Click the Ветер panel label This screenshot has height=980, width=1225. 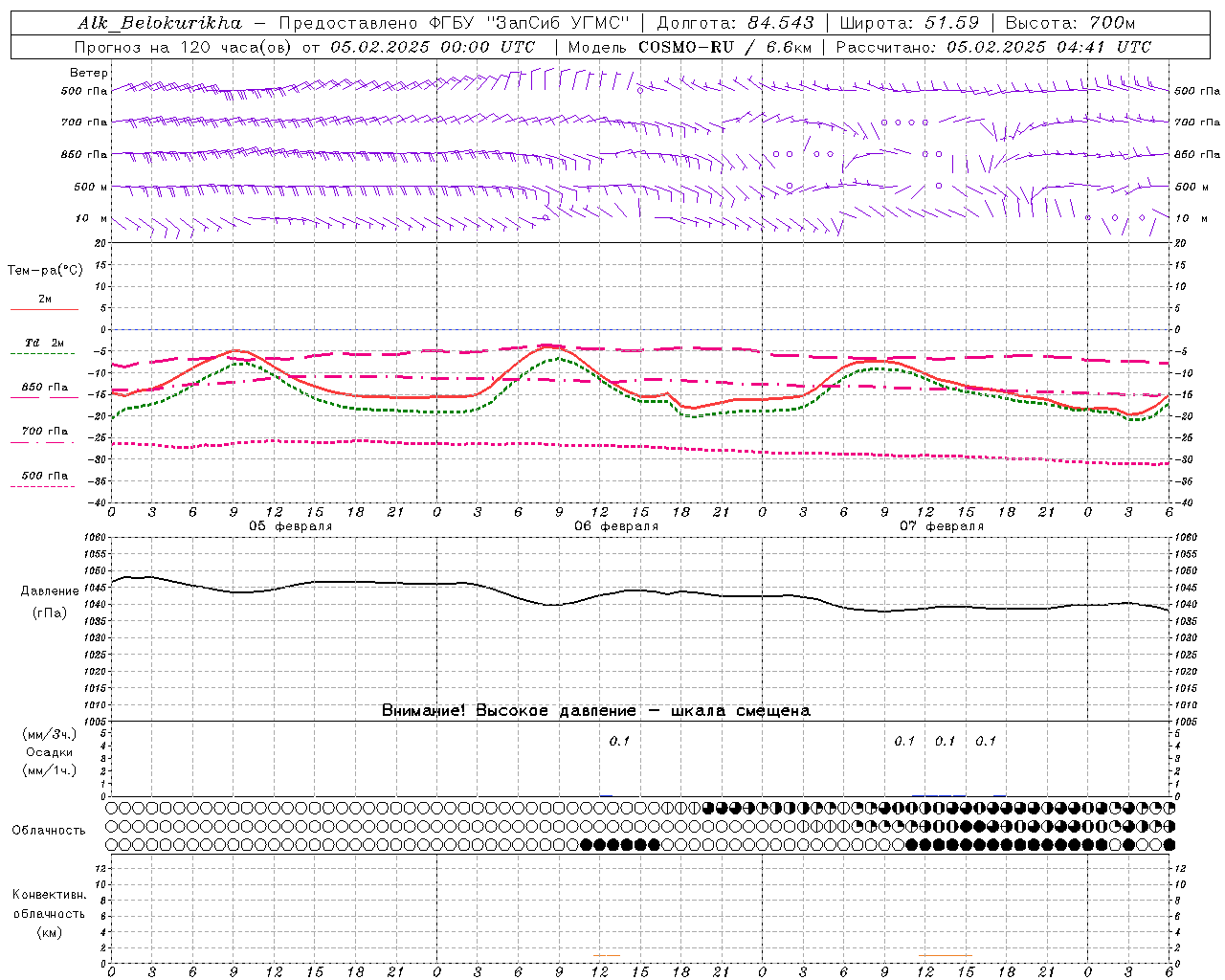[89, 73]
